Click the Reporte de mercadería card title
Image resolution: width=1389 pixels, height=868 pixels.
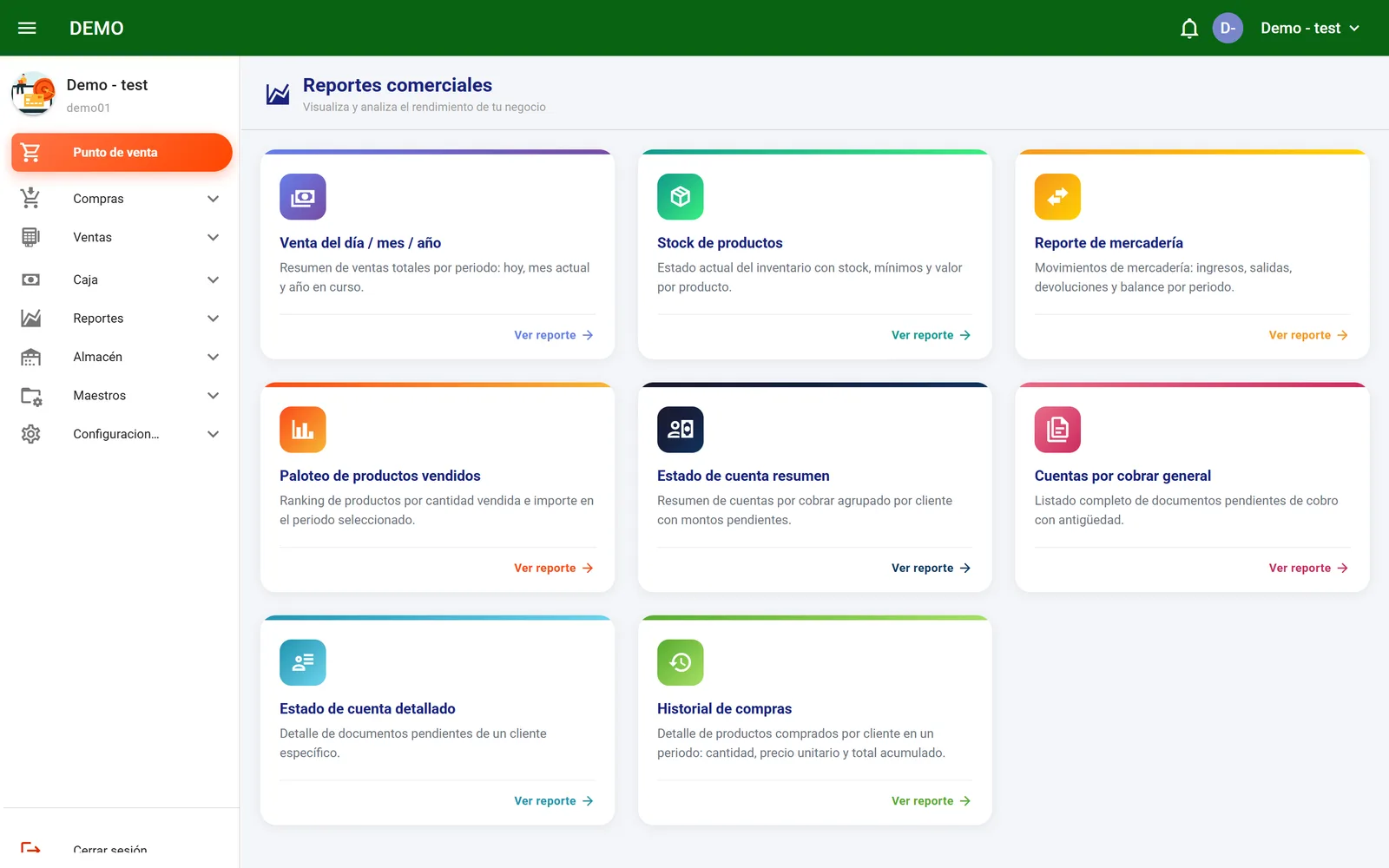[x=1109, y=243]
